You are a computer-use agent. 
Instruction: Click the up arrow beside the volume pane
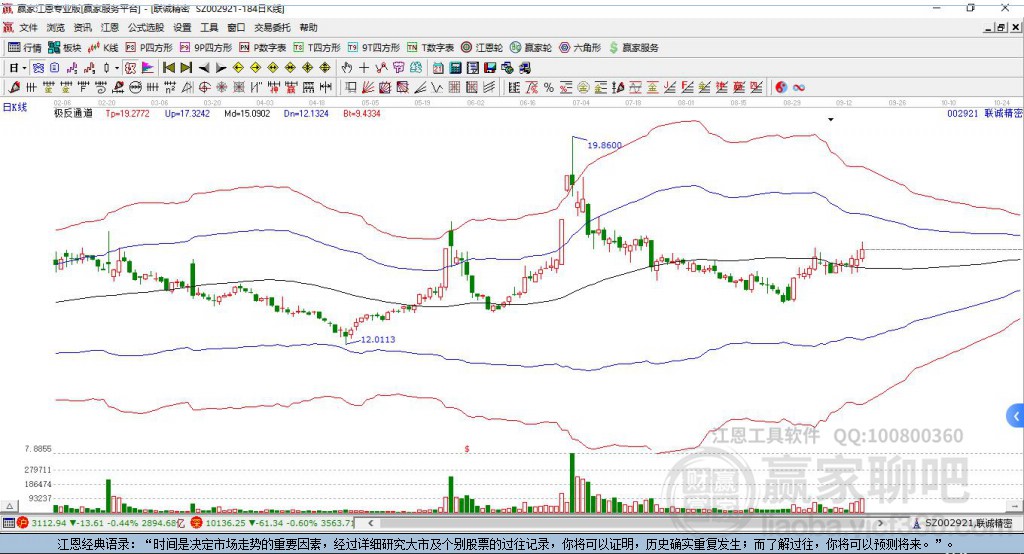coord(9,506)
